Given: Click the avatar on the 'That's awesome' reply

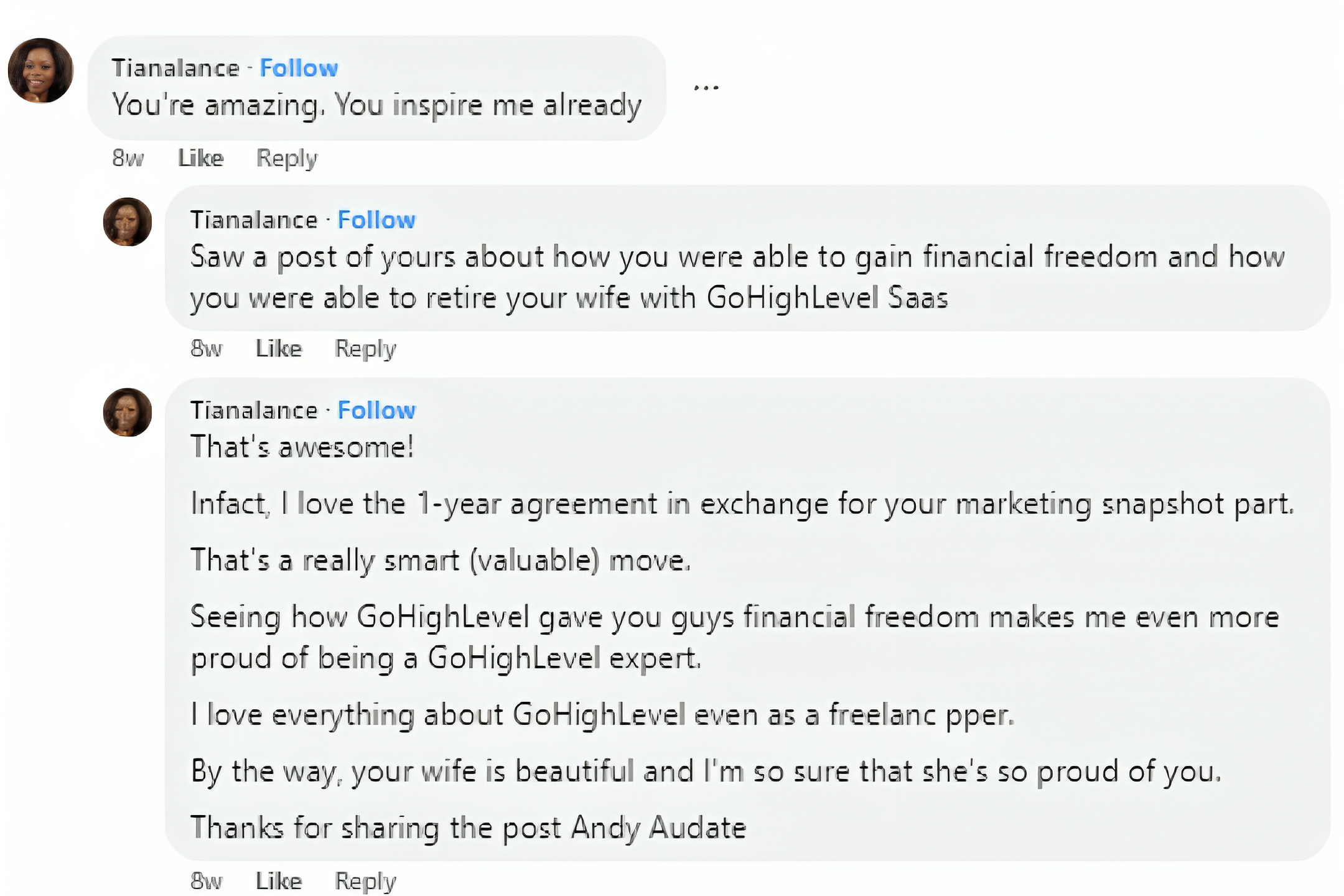Looking at the screenshot, I should click(128, 413).
